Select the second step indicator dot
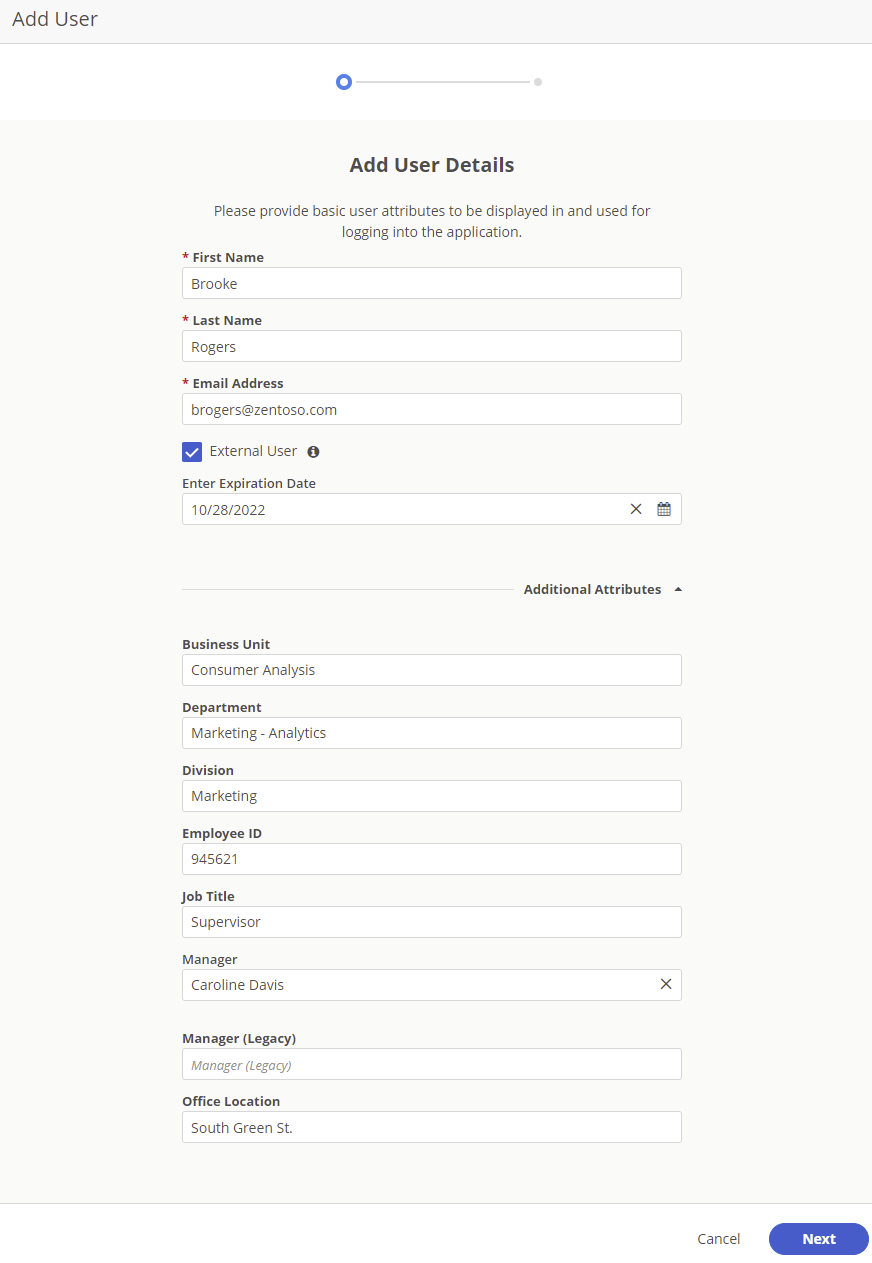 click(x=537, y=81)
